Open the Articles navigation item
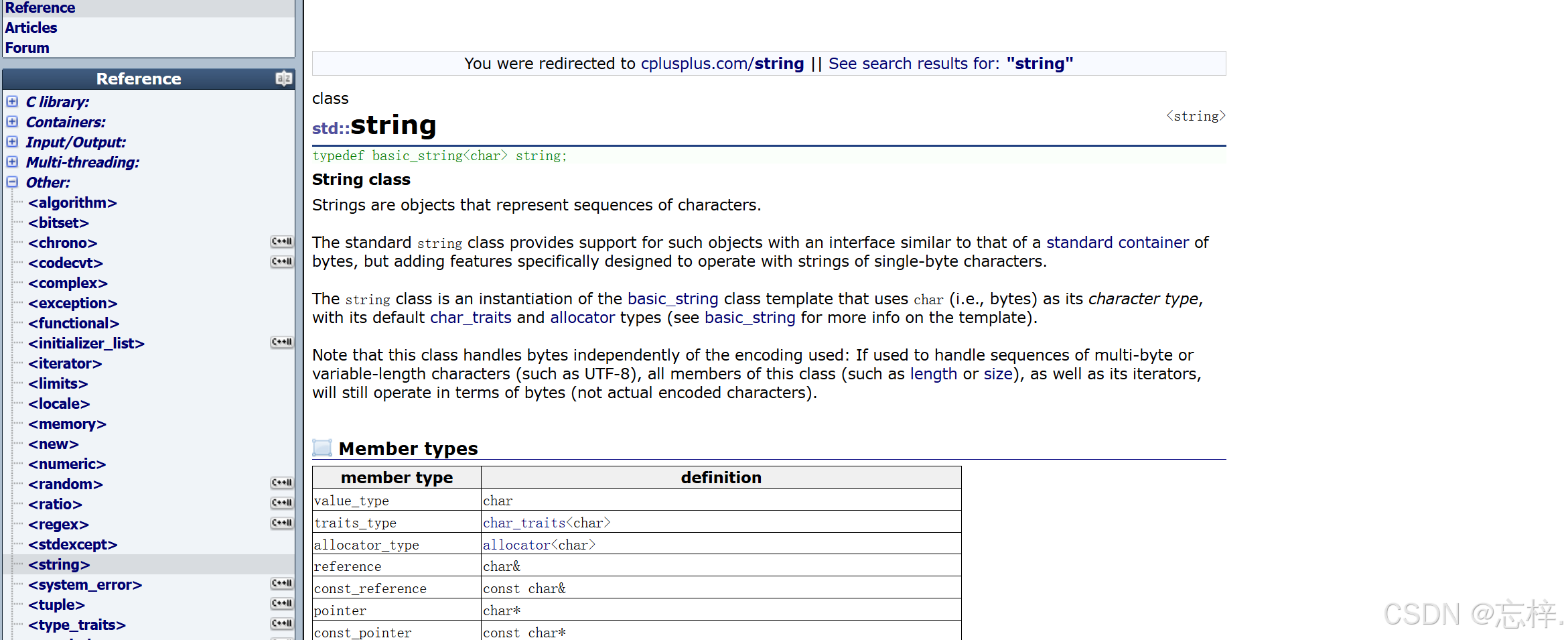Viewport: 1568px width, 640px height. point(31,28)
